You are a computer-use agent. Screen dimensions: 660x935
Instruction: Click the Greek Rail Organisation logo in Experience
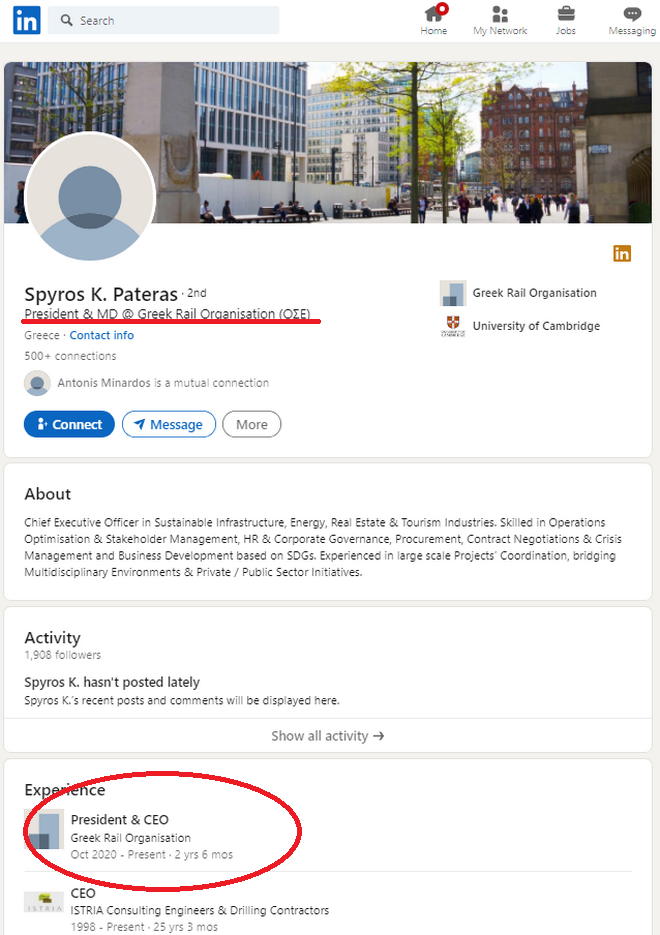coord(44,830)
